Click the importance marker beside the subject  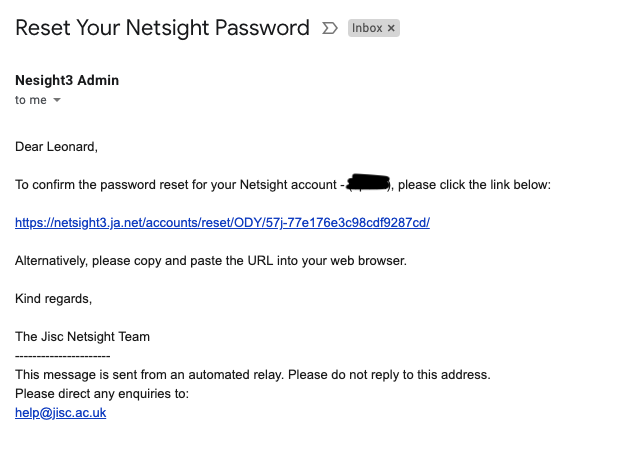pos(330,28)
